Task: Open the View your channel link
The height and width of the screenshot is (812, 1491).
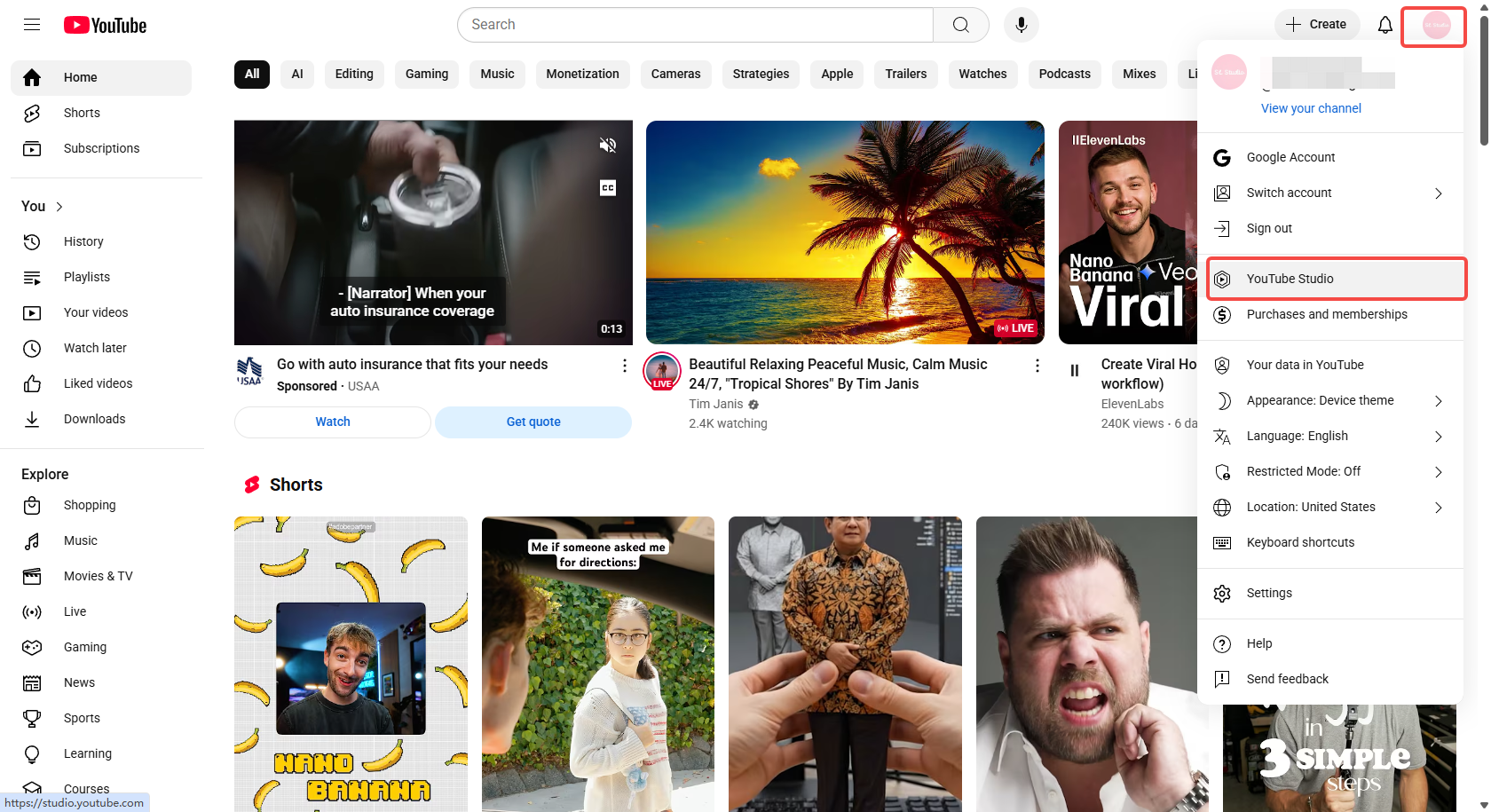Action: click(x=1311, y=107)
